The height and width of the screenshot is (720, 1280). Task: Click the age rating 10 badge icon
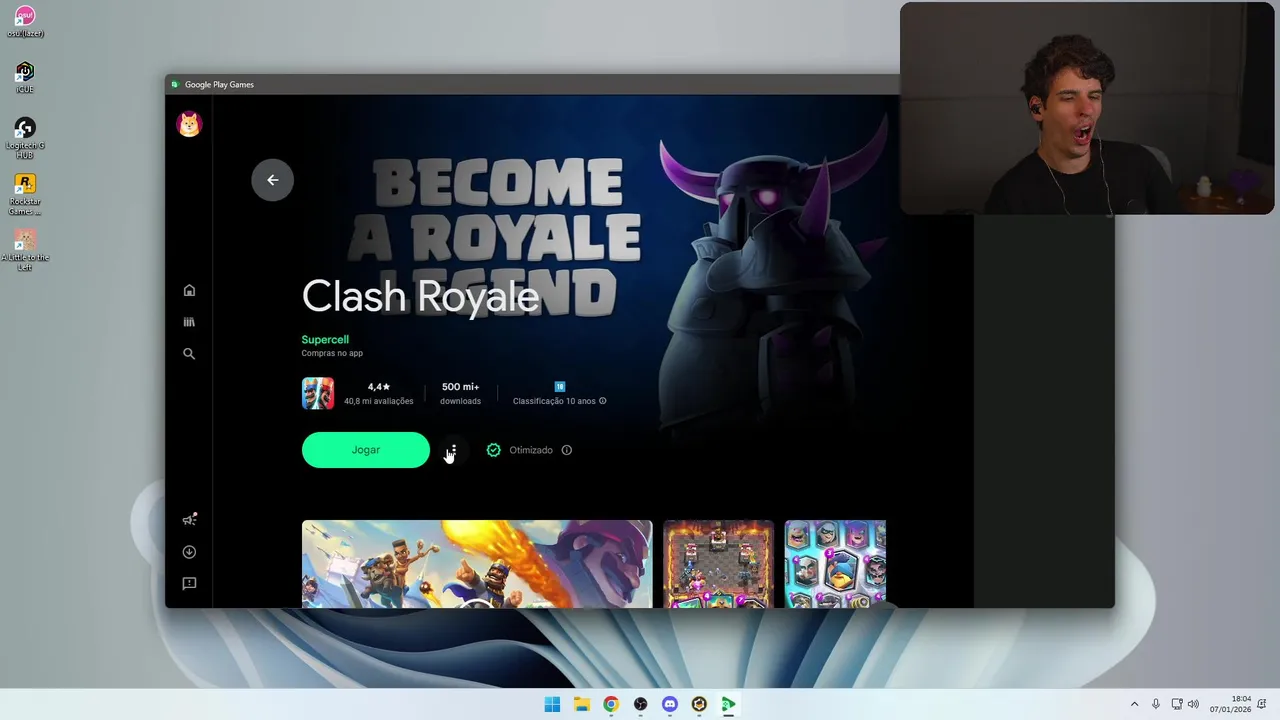(560, 386)
